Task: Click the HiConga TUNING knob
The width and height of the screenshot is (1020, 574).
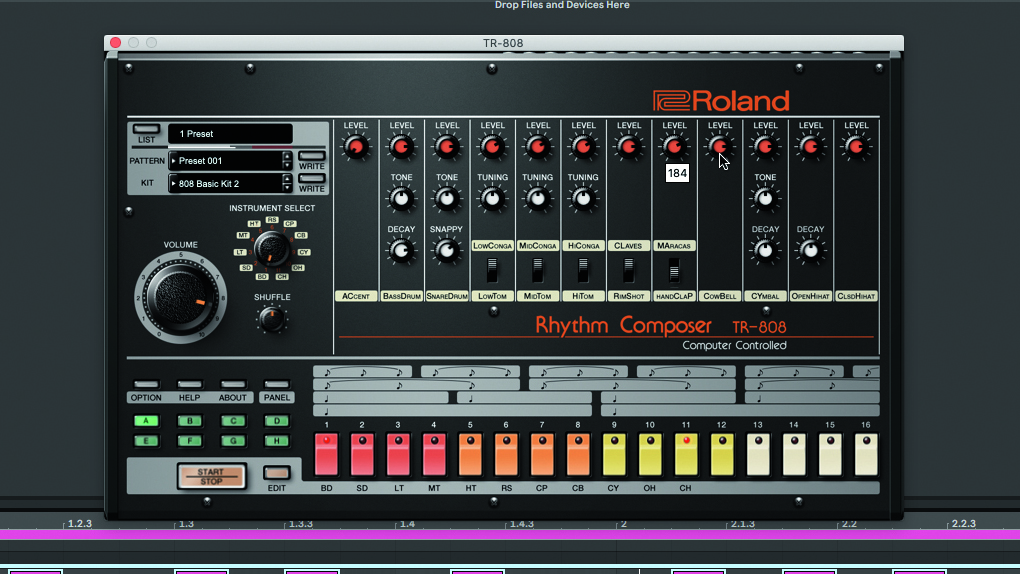Action: point(583,198)
